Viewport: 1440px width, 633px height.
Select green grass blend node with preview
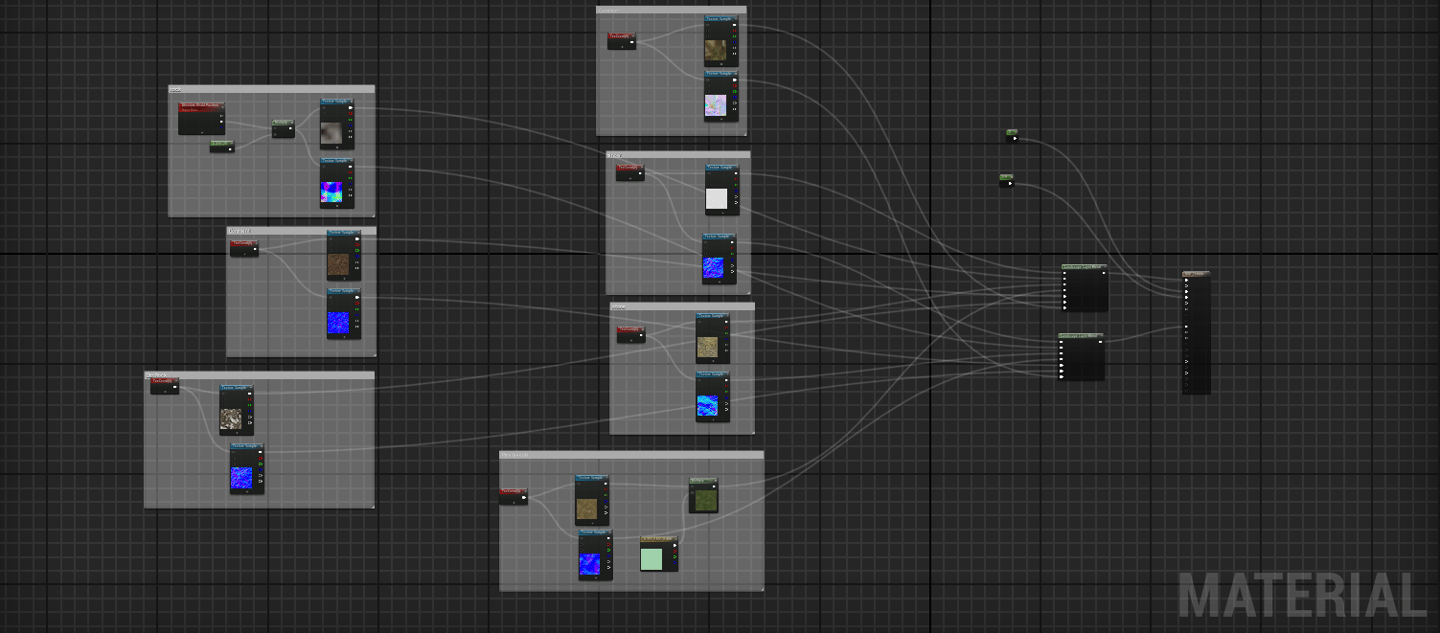tap(703, 495)
